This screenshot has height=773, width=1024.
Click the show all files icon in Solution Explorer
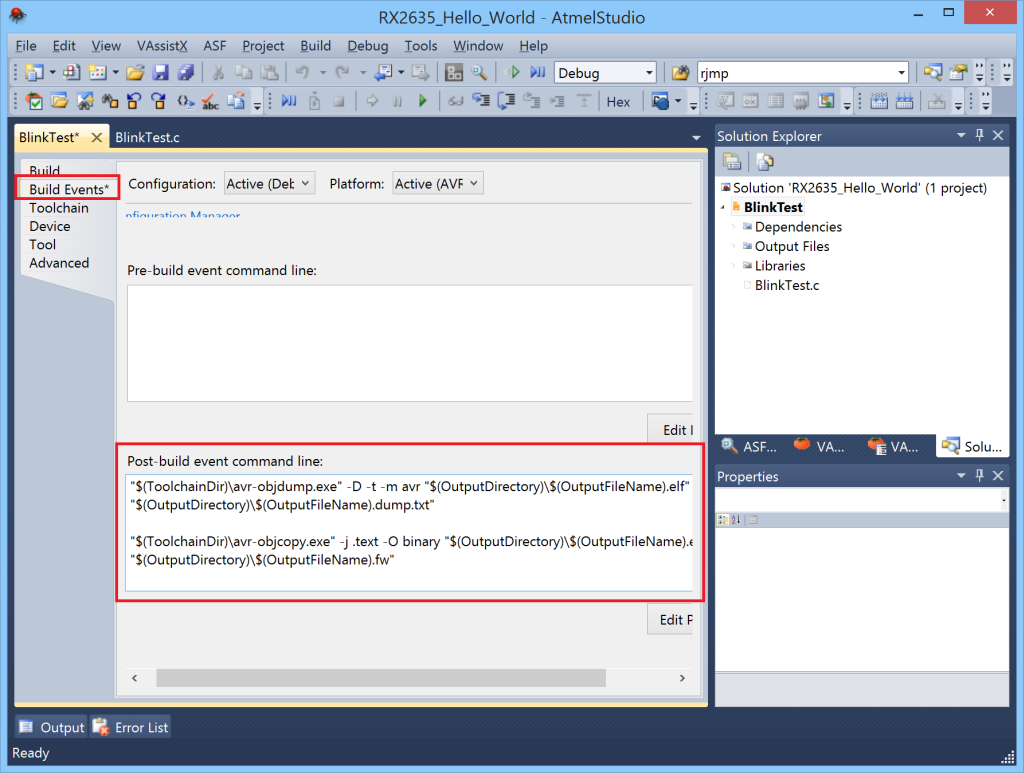click(764, 161)
